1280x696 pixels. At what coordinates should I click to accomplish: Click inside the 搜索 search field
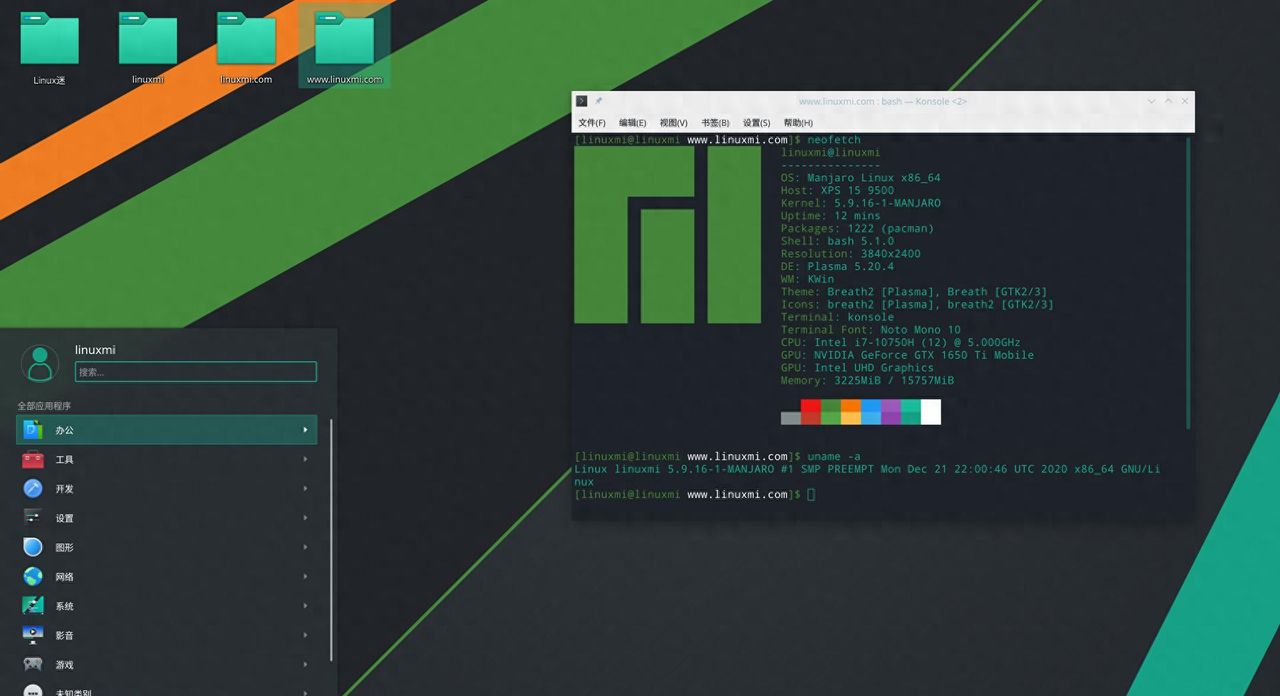195,371
